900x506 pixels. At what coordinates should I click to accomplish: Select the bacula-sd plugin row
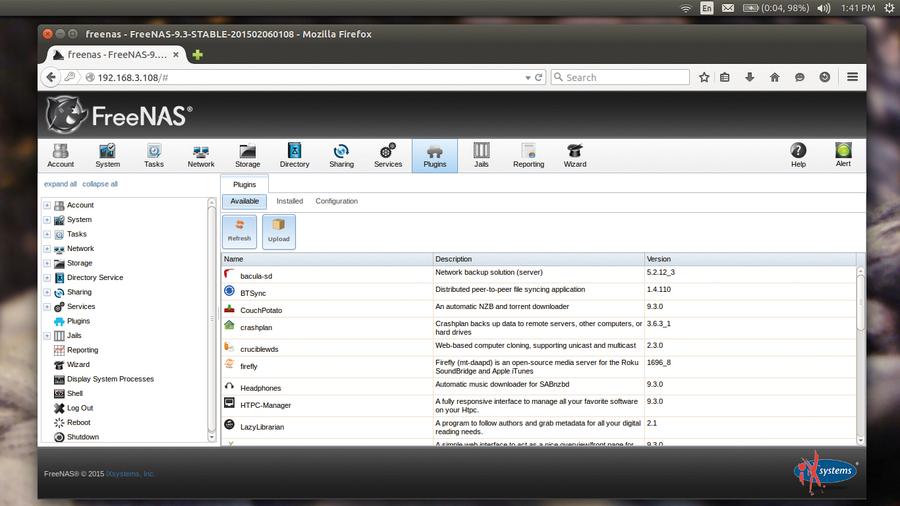[539, 275]
